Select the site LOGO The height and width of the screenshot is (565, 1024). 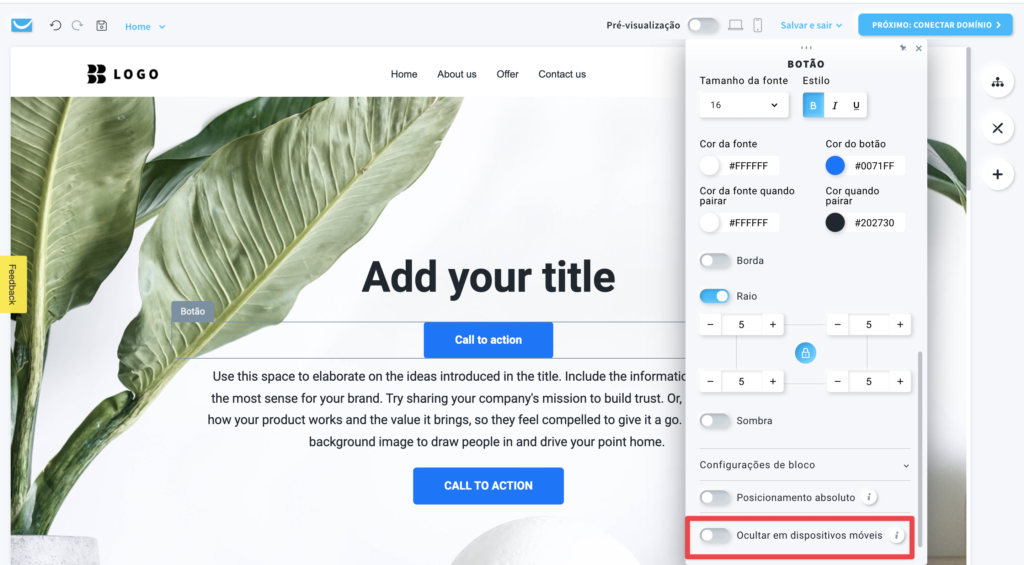point(123,74)
